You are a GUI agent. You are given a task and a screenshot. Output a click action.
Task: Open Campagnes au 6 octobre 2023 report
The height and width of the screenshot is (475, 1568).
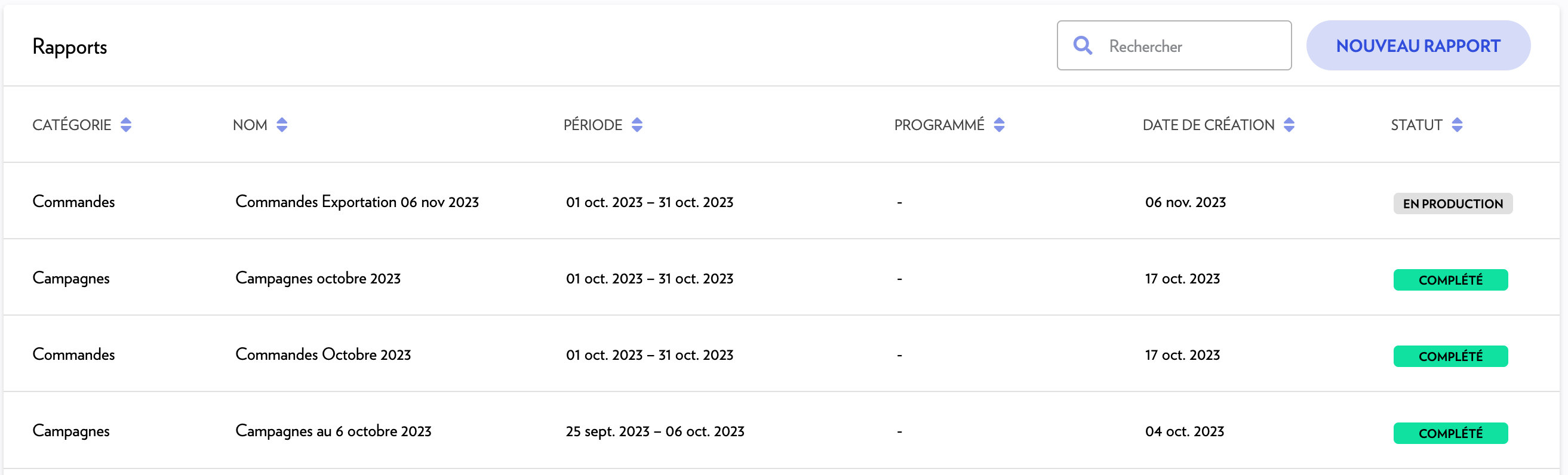tap(333, 431)
